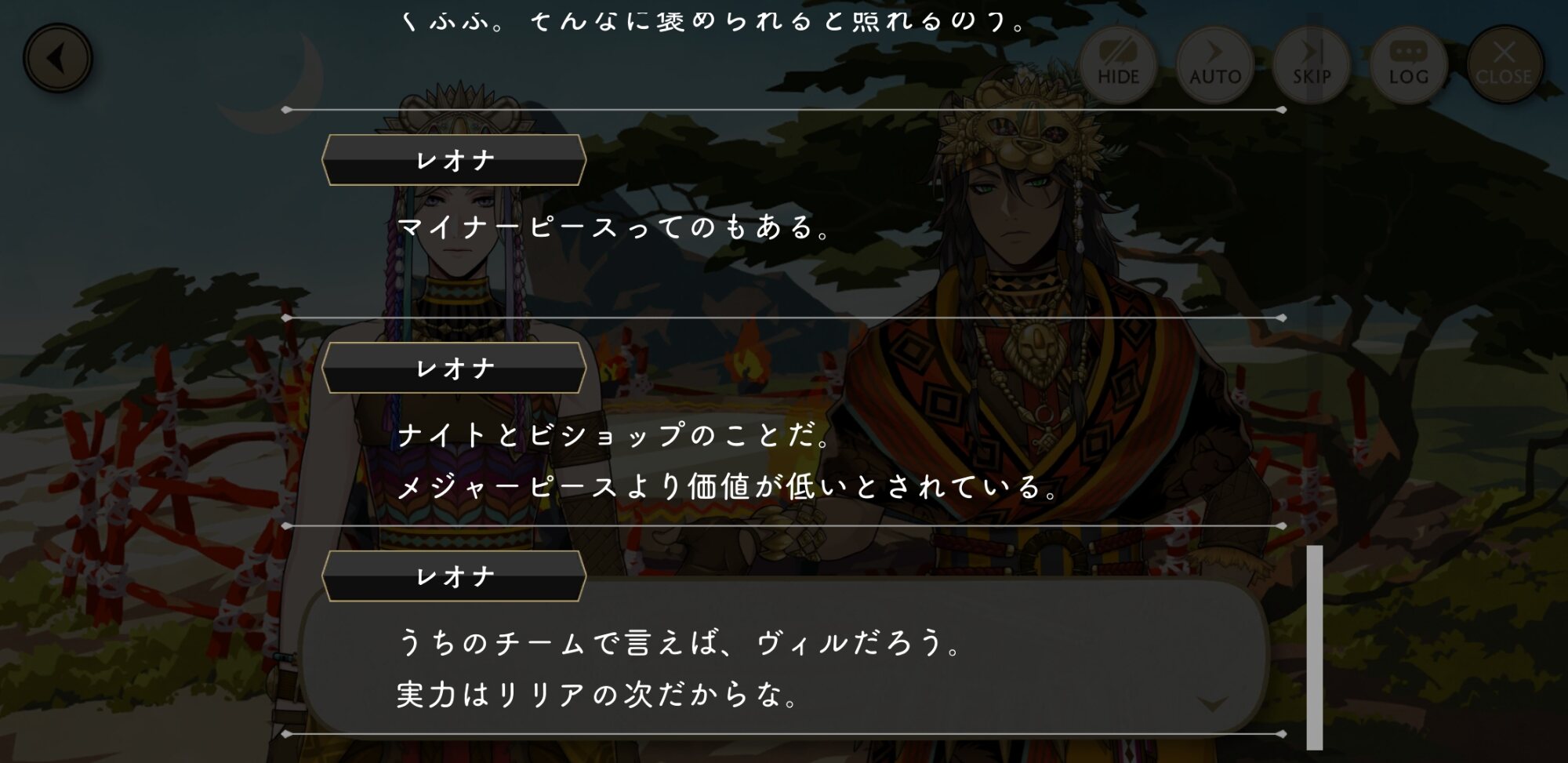Select レオナ nameplate above ナイトとビショップ line
This screenshot has height=763, width=1568.
coord(454,368)
